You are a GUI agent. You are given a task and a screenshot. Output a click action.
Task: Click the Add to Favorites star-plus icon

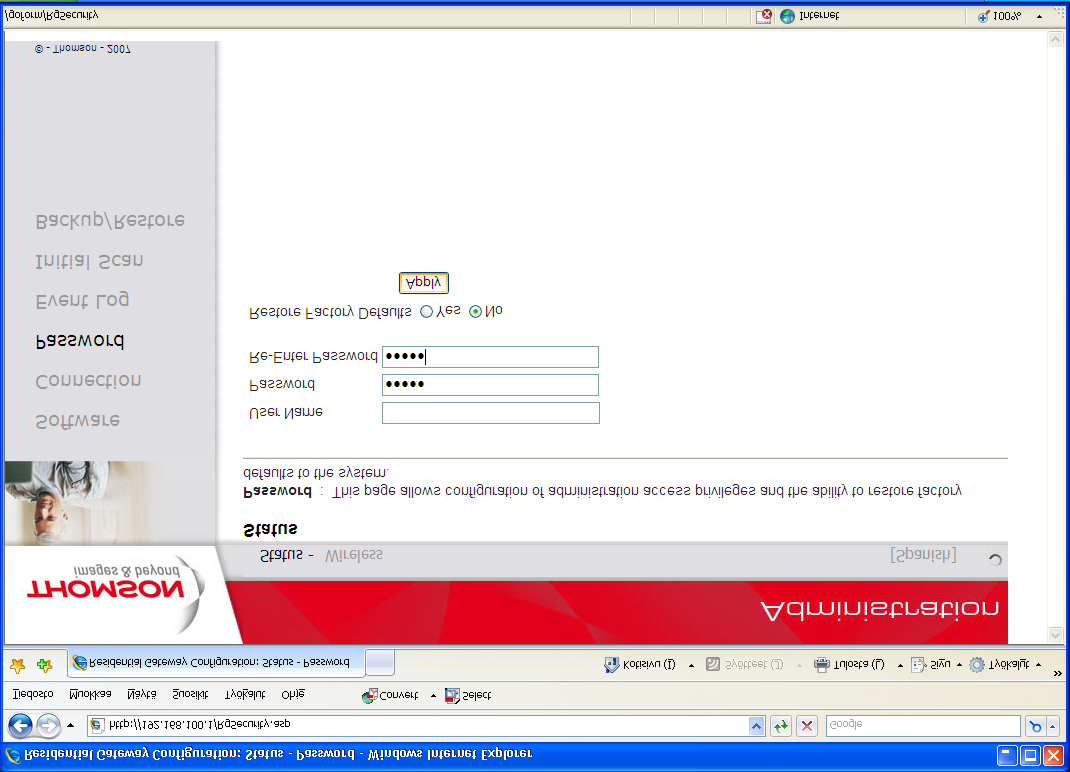coord(45,664)
